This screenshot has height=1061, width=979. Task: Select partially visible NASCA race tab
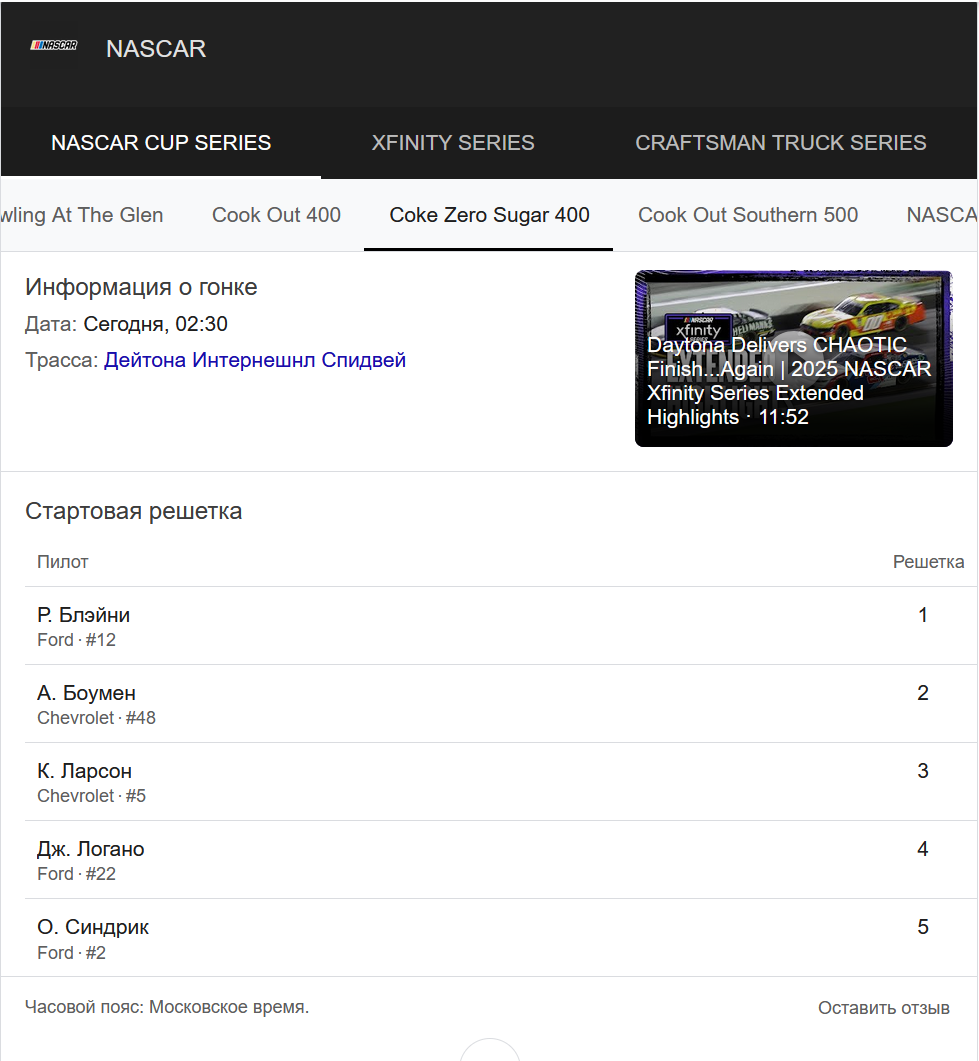[x=941, y=215]
